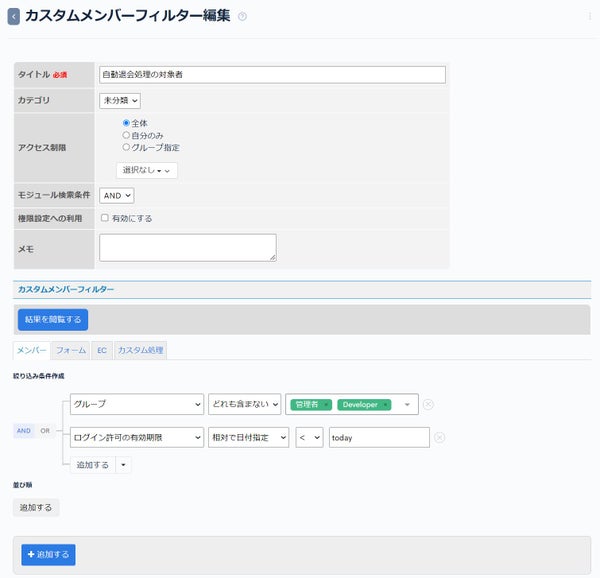
Task: Select the 全体 access radio button
Action: 126,123
